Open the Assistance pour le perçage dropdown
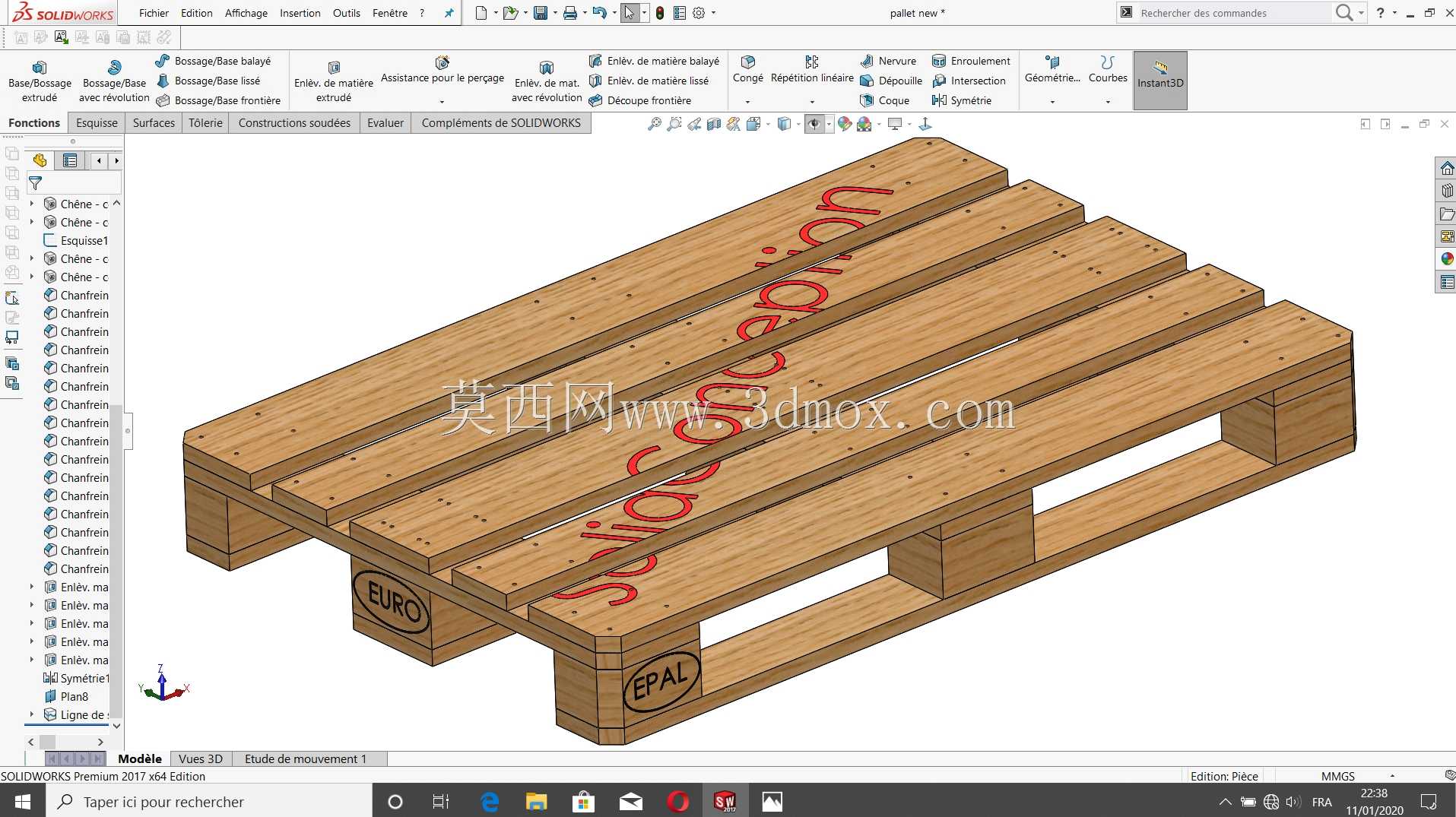The image size is (1456, 817). (x=443, y=102)
